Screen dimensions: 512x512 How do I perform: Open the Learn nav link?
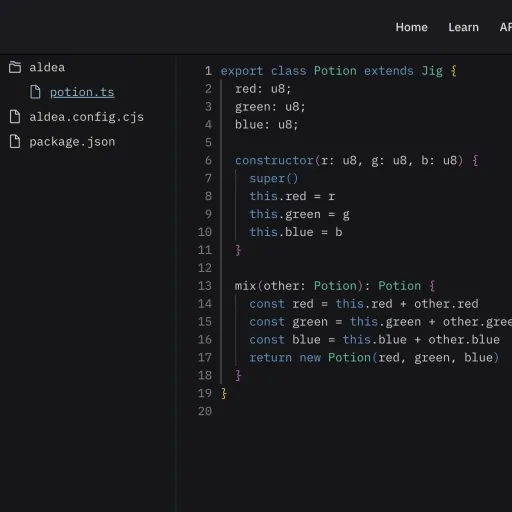[x=463, y=27]
